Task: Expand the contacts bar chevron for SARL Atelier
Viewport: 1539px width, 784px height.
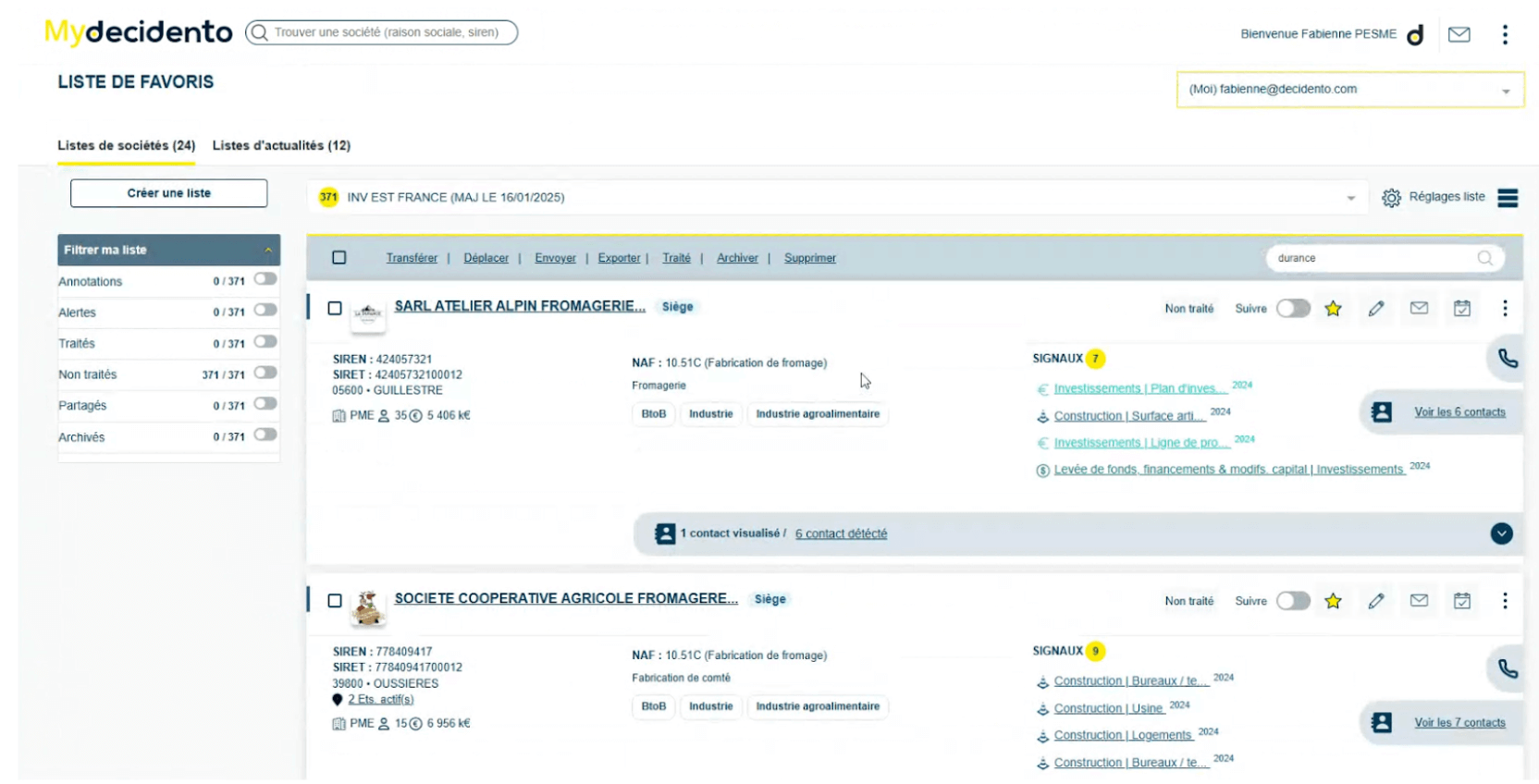Action: pos(1501,533)
